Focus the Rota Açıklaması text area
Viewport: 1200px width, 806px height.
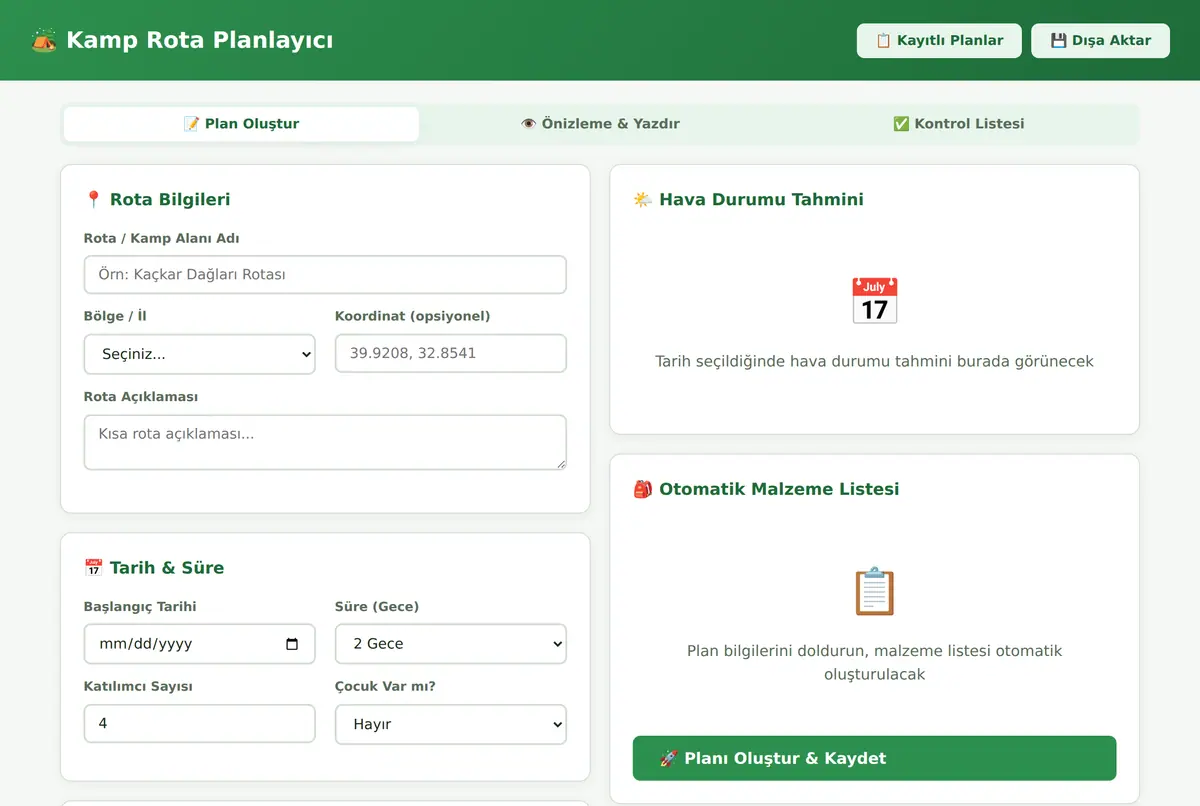(325, 442)
